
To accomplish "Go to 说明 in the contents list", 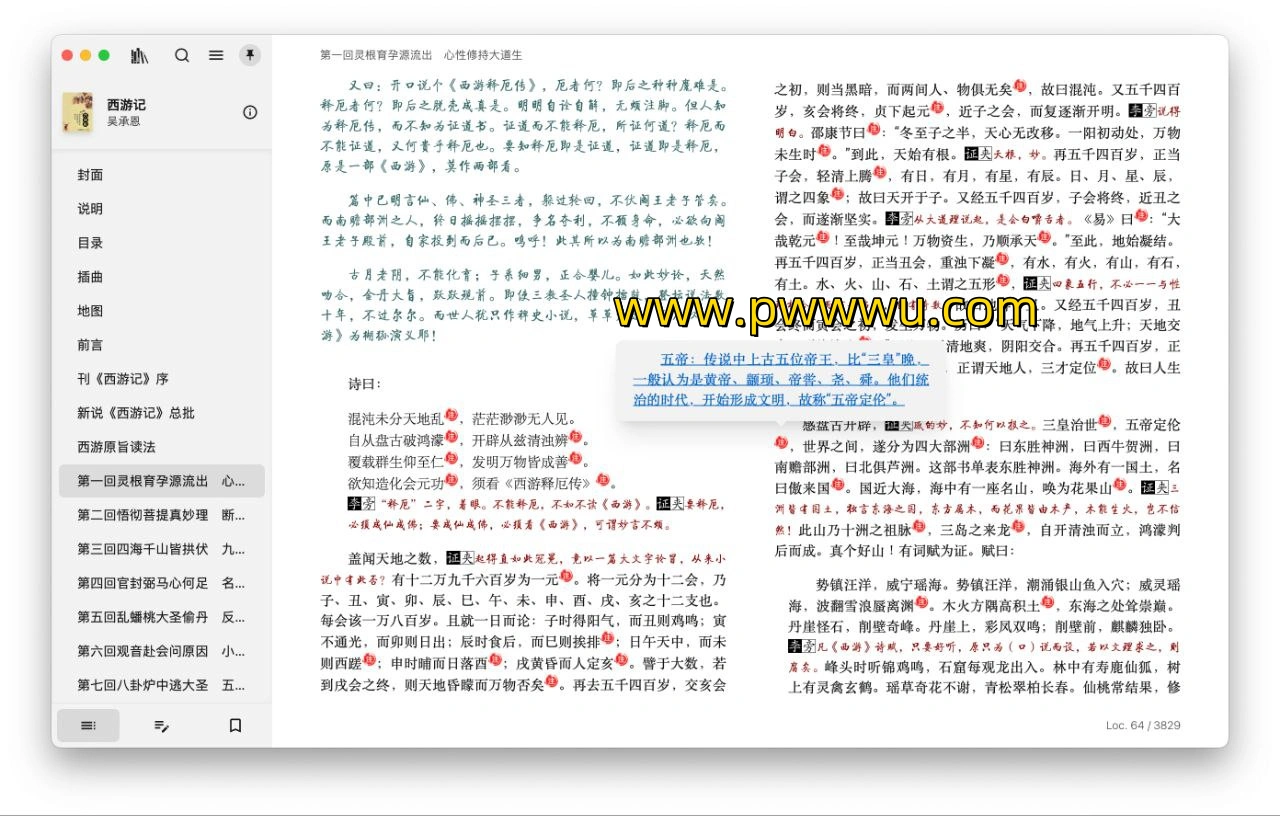I will [162, 209].
